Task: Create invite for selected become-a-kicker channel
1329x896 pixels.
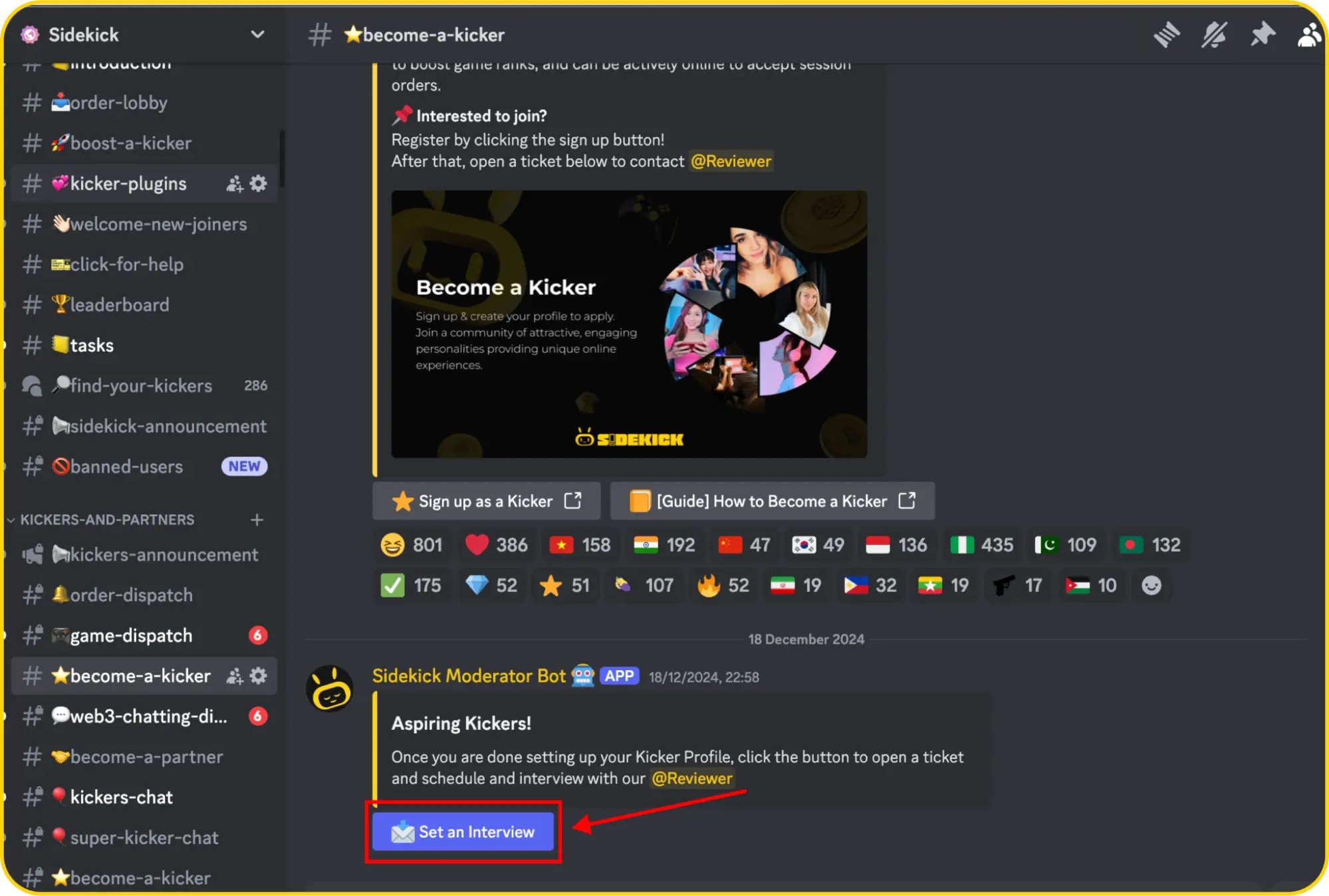Action: [235, 676]
